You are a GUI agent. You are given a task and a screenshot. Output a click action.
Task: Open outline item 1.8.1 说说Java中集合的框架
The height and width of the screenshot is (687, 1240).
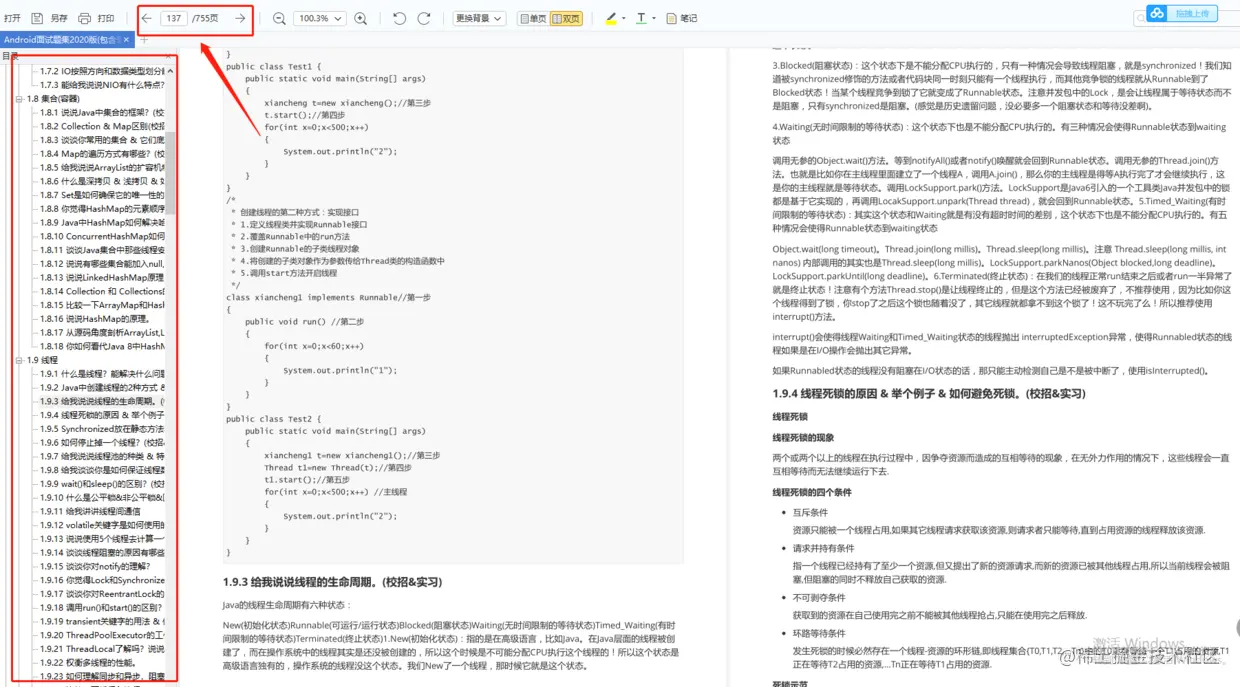102,113
